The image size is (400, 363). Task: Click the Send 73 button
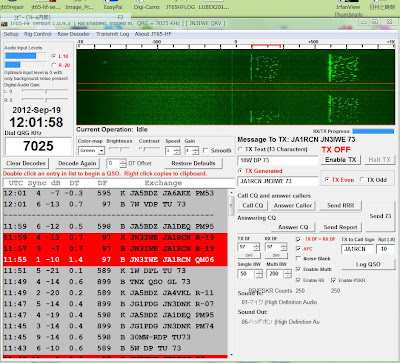click(380, 216)
